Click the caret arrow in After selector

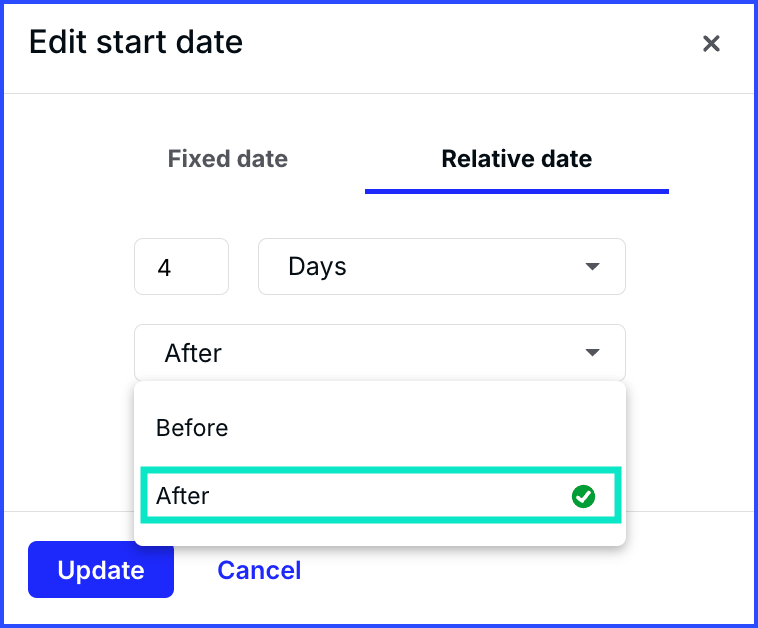point(592,352)
